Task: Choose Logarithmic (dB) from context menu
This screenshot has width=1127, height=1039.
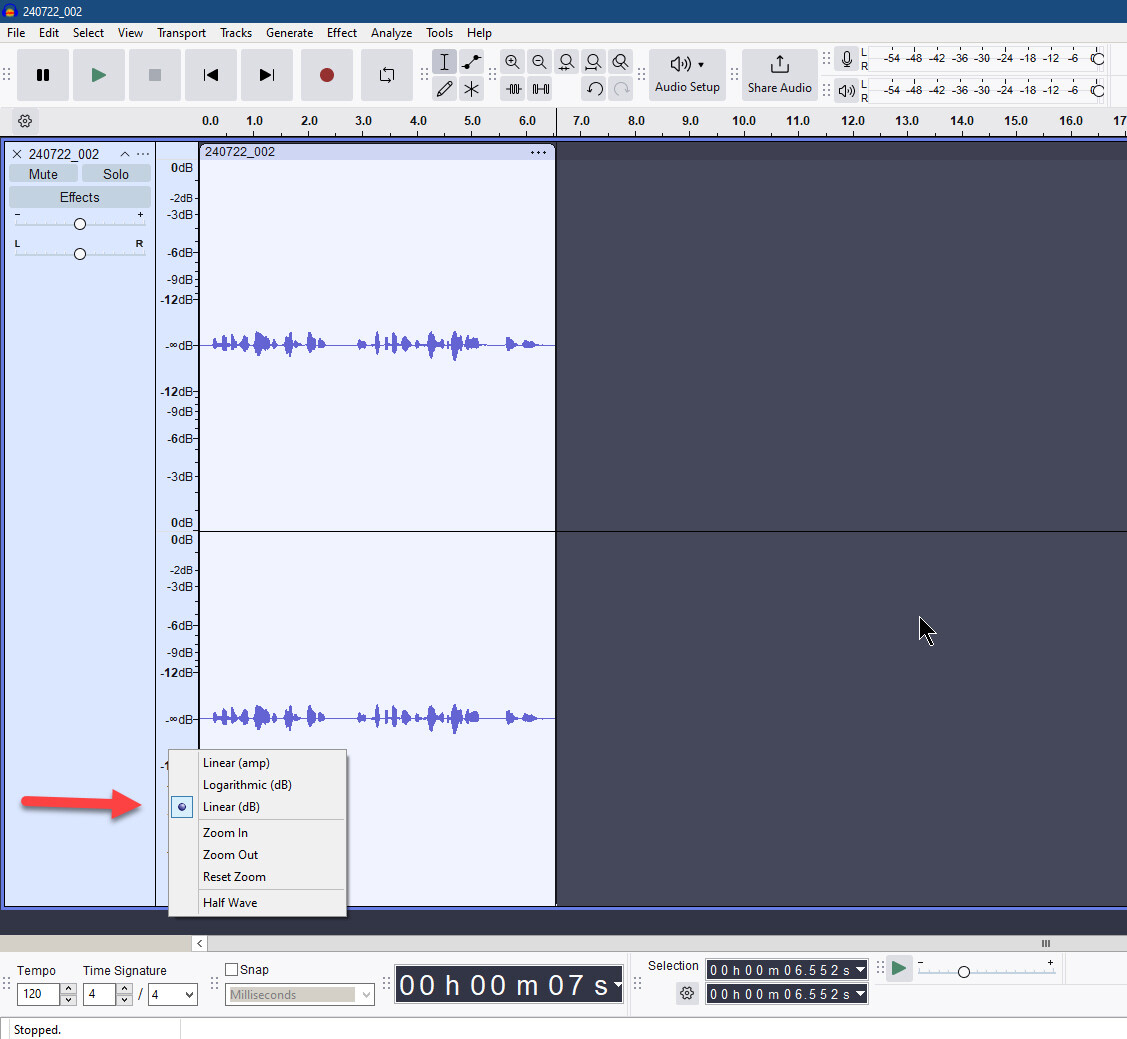Action: 247,785
